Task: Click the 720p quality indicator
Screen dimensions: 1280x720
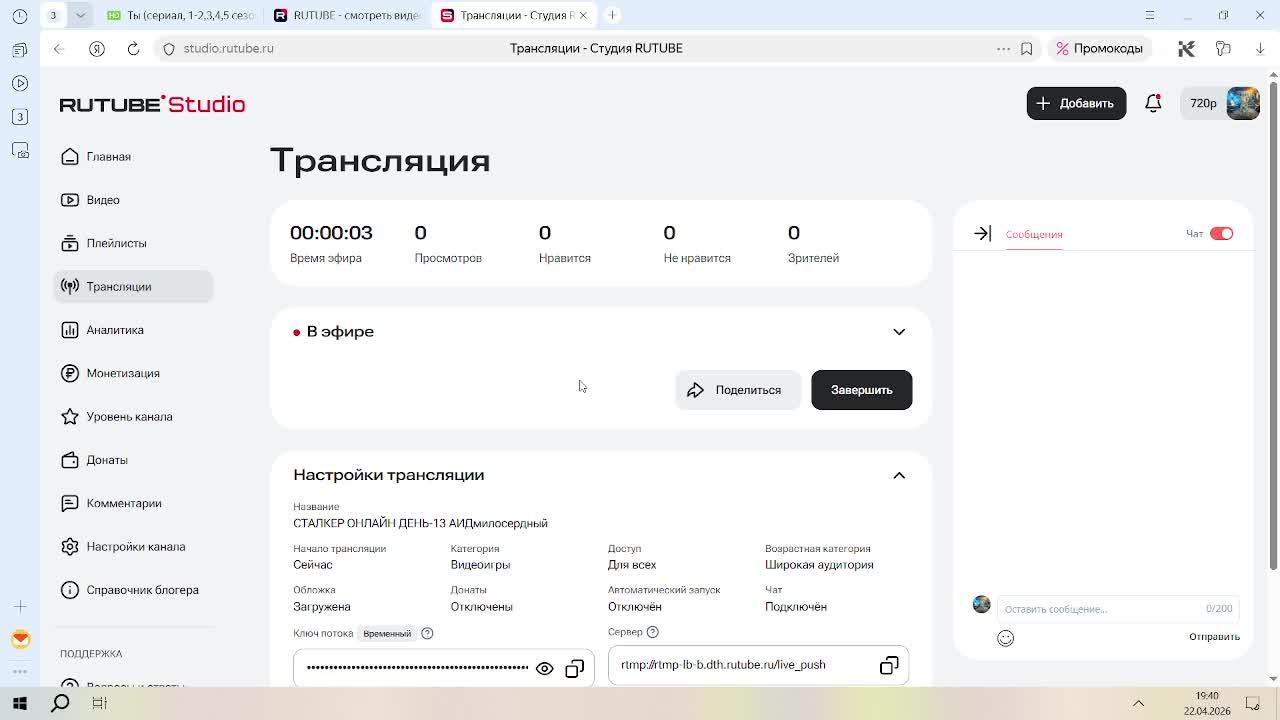Action: (1203, 103)
